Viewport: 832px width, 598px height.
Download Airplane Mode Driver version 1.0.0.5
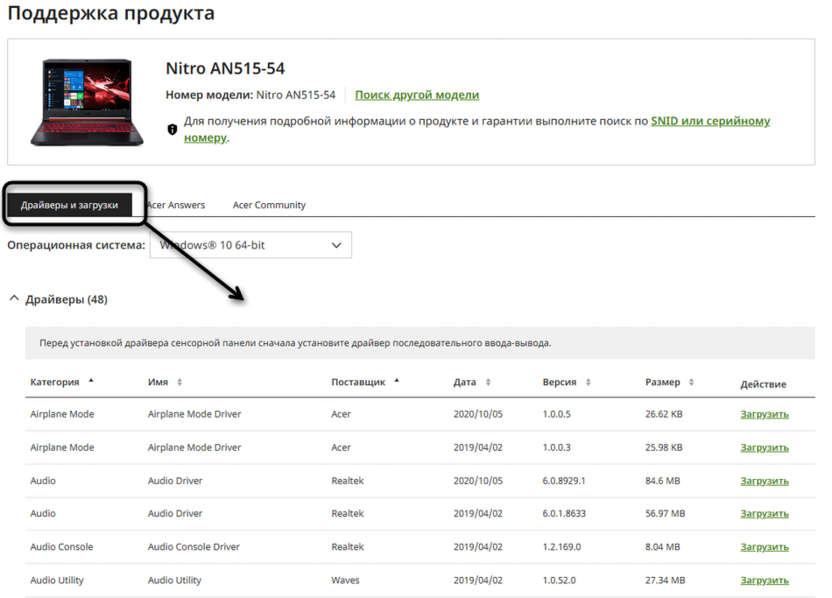click(x=765, y=414)
